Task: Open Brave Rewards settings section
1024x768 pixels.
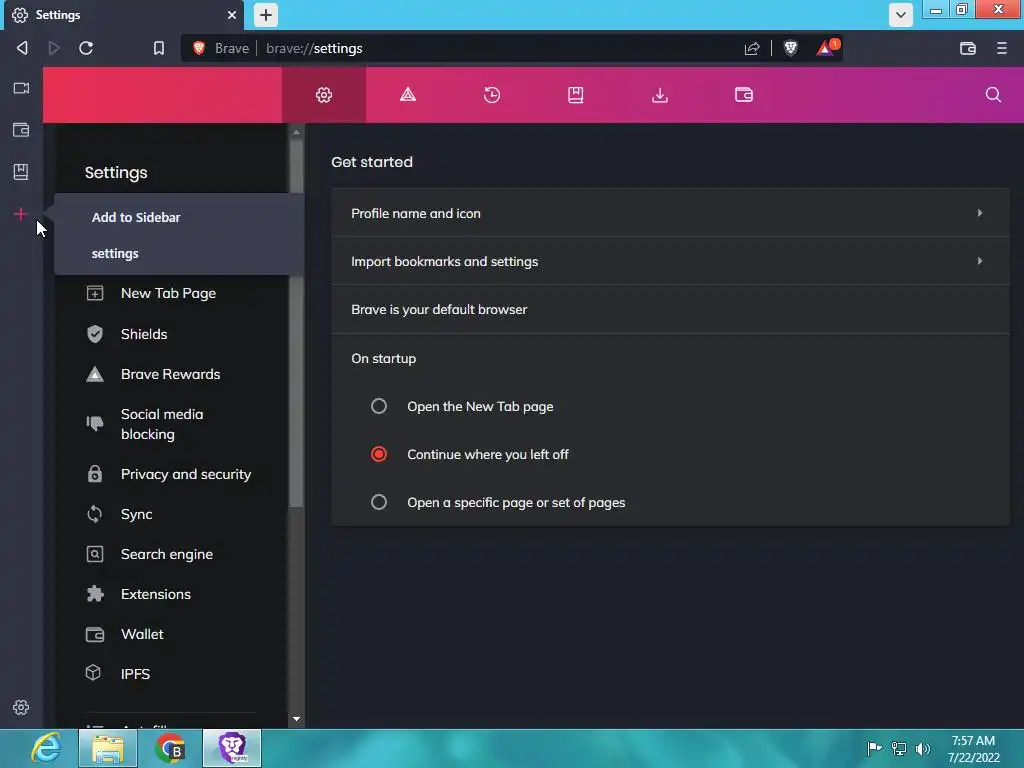Action: point(170,374)
